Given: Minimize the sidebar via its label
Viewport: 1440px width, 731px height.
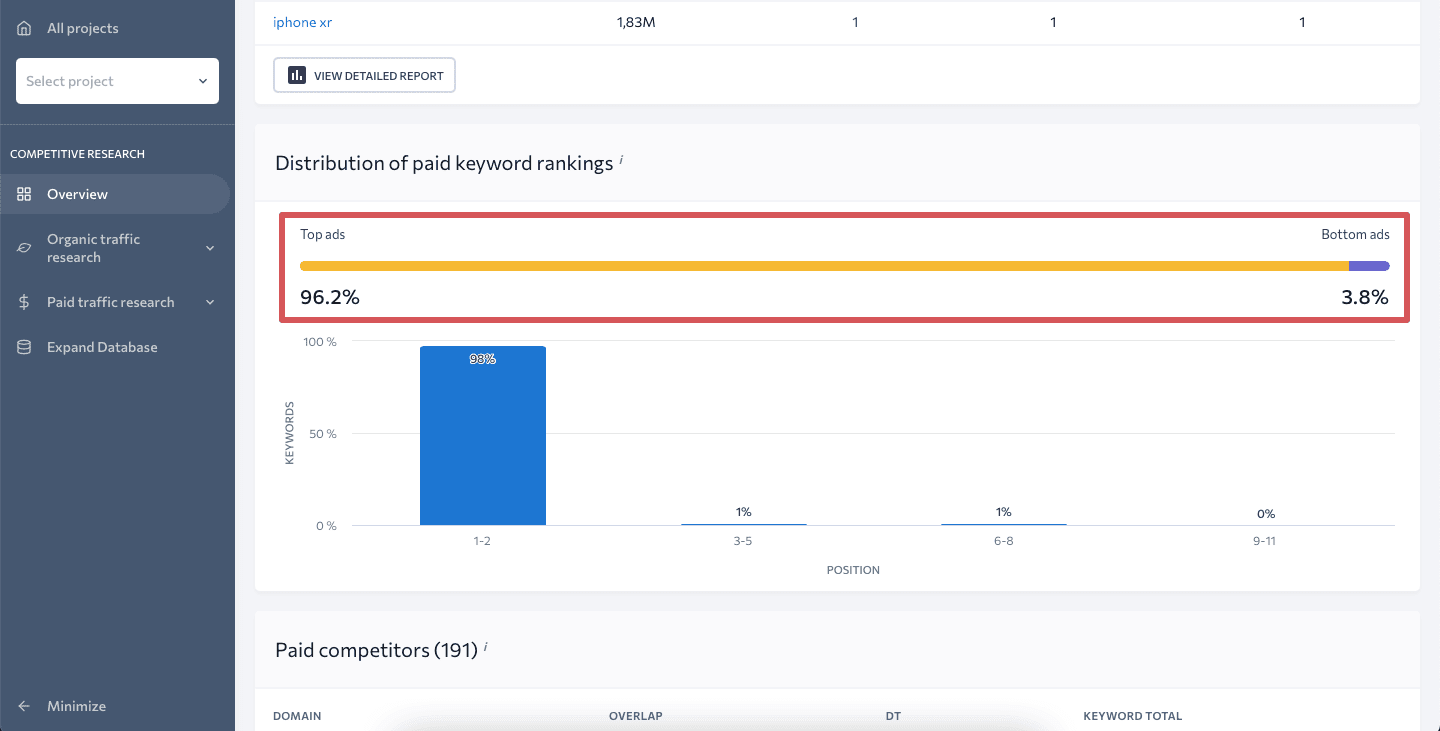Looking at the screenshot, I should click(x=76, y=706).
